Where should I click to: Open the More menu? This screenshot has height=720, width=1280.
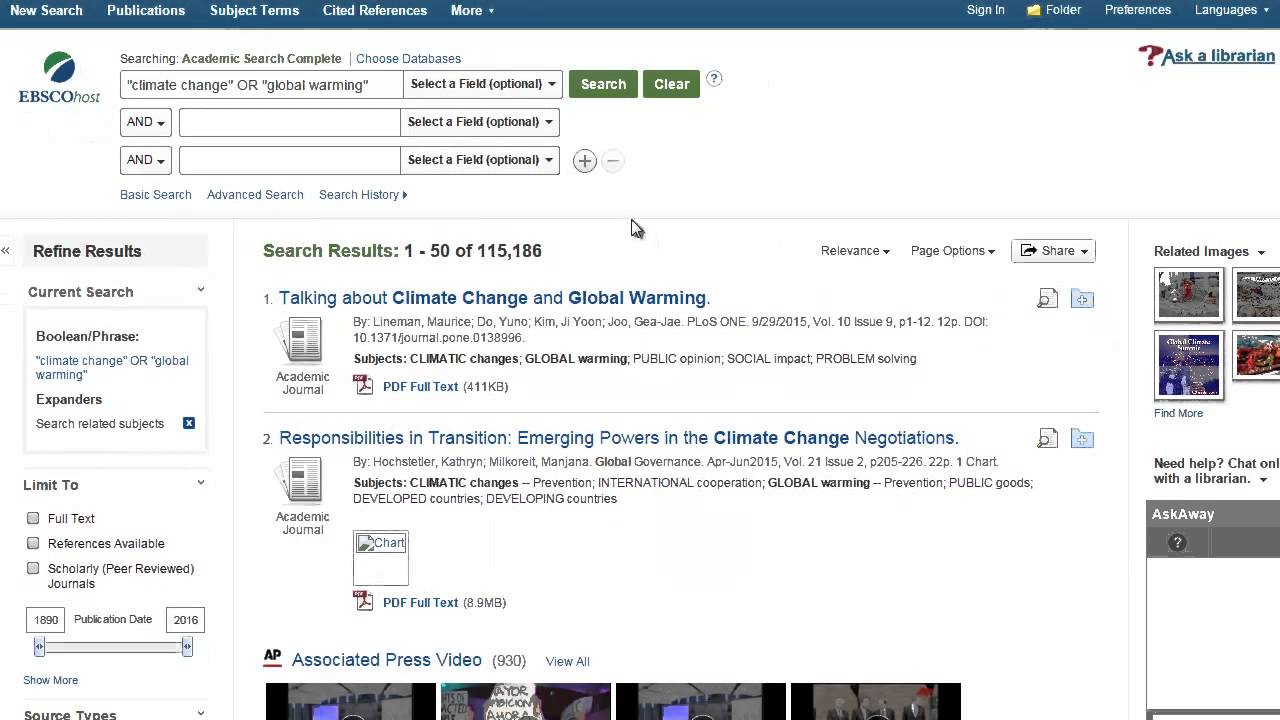tap(472, 10)
